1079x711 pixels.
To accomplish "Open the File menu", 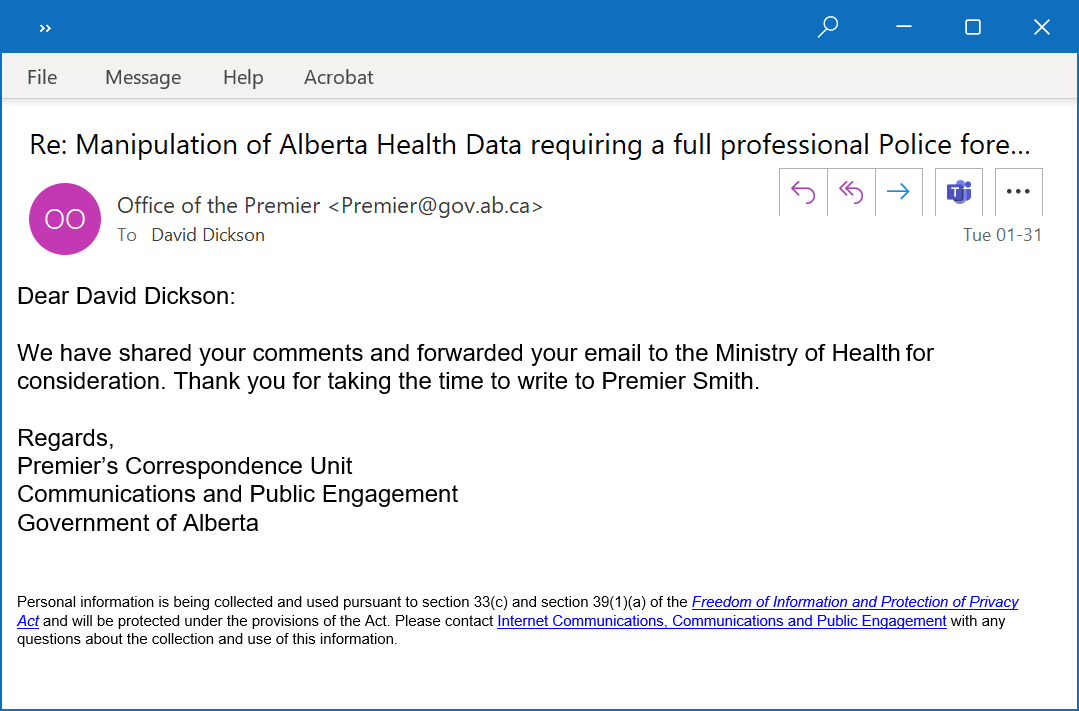I will coord(42,77).
